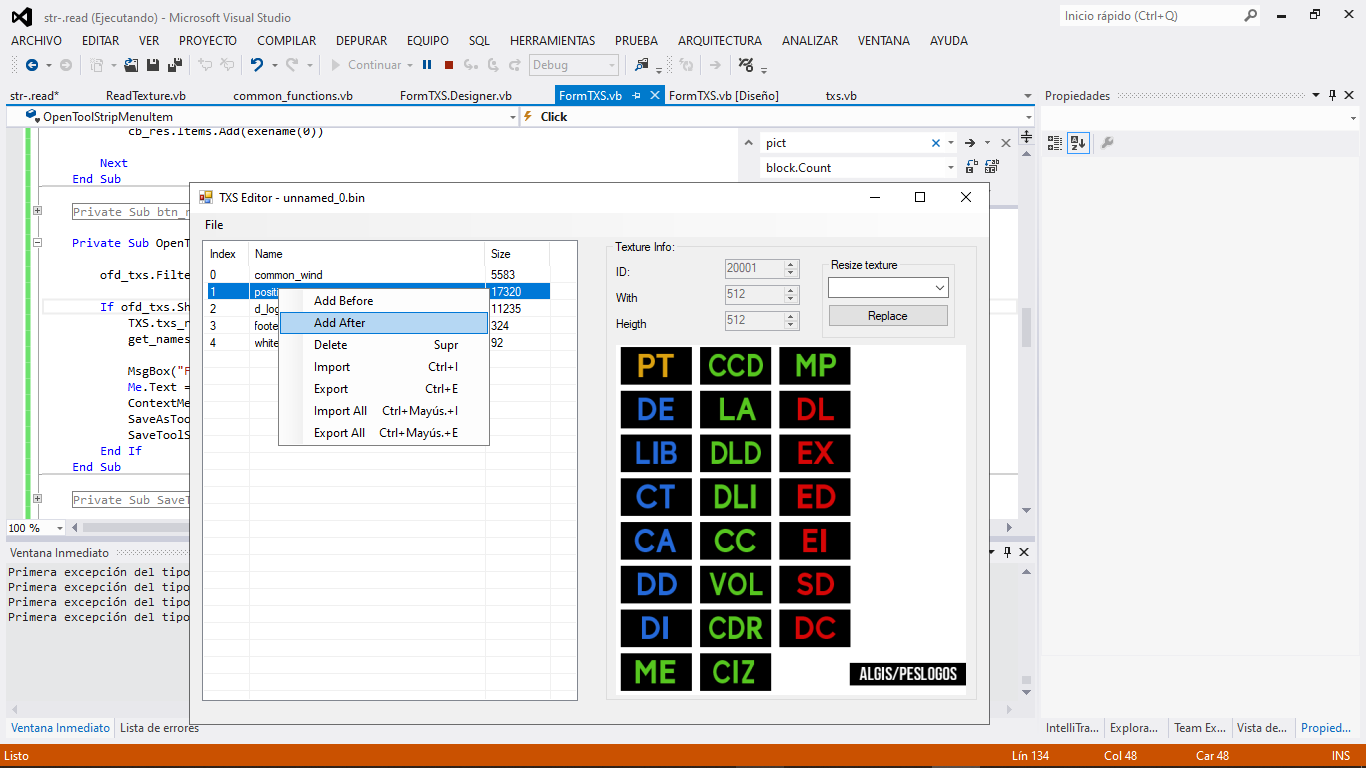The image size is (1366, 768).
Task: Expand the collapsed Private Sub btn_ region
Action: point(37,211)
